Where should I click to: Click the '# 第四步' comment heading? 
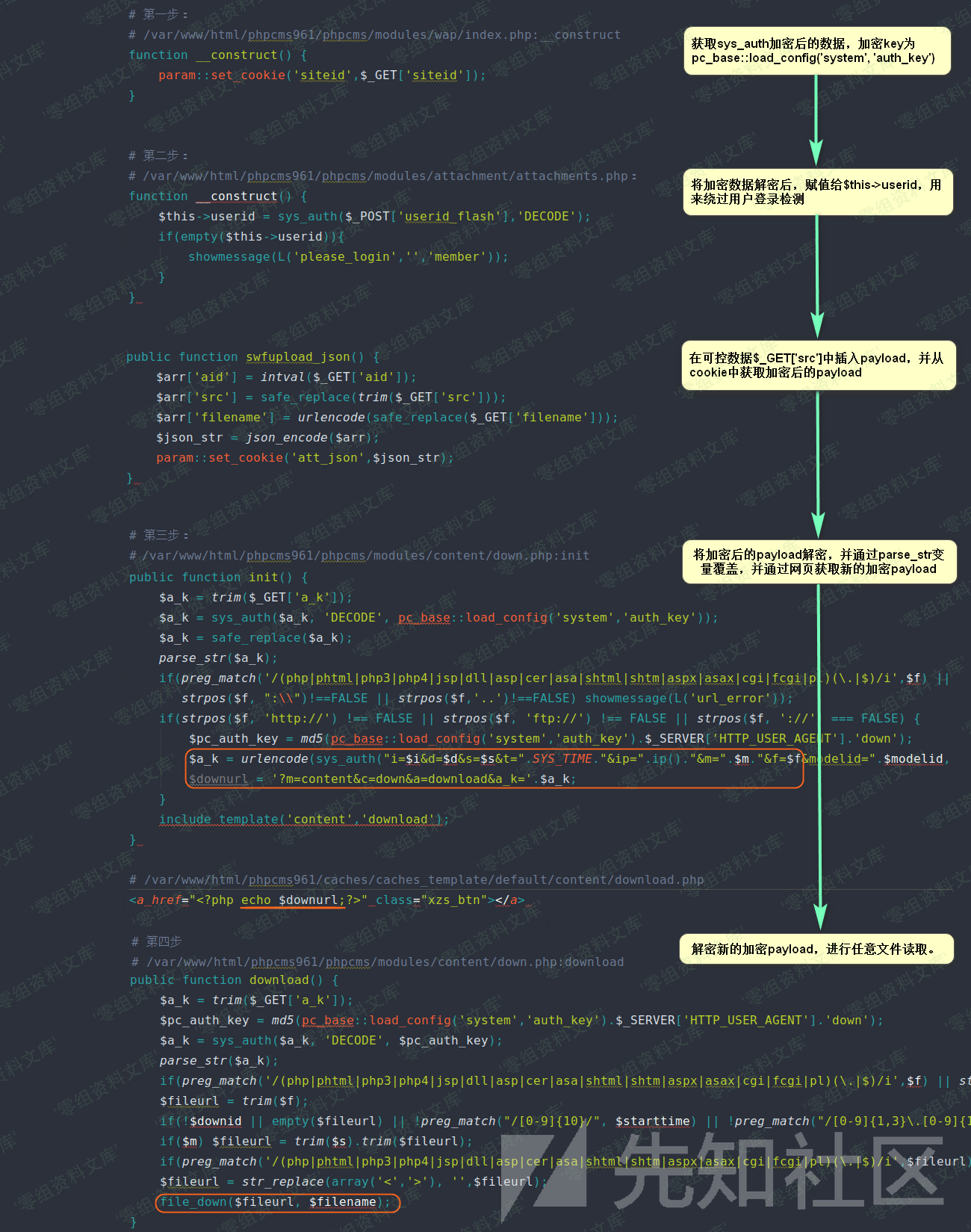point(157,941)
